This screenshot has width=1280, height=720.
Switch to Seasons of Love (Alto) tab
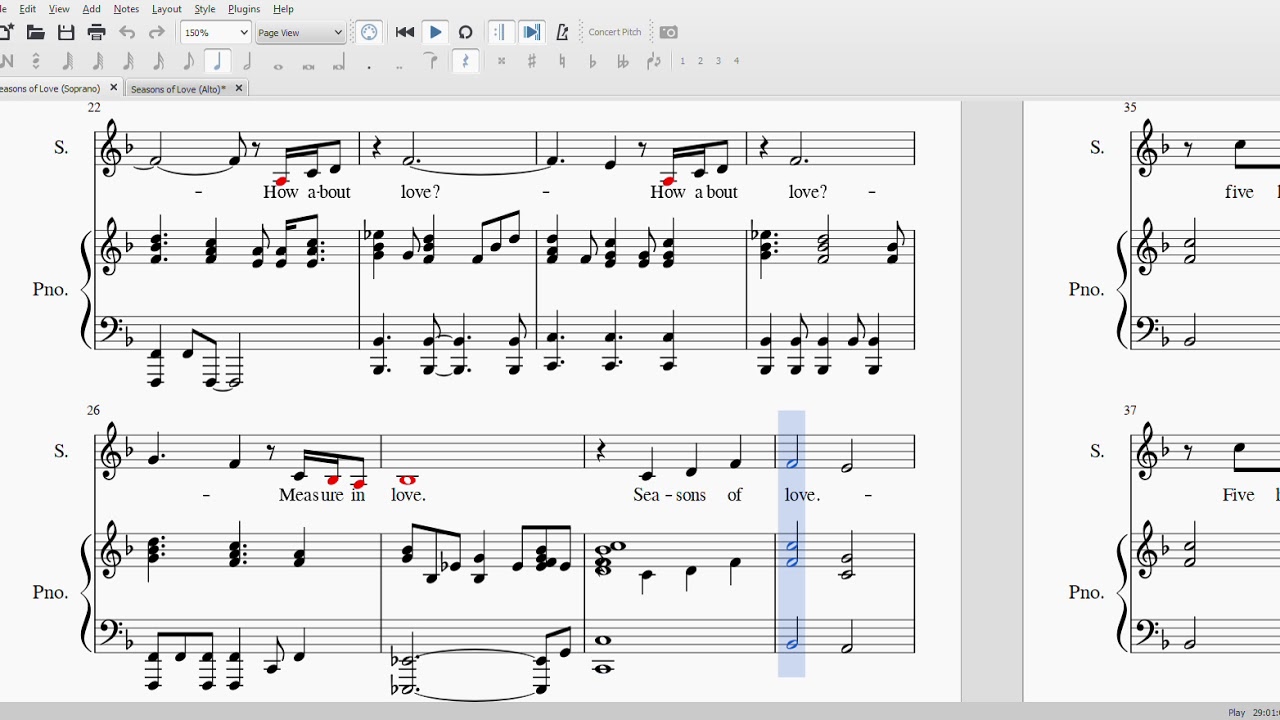tap(178, 89)
